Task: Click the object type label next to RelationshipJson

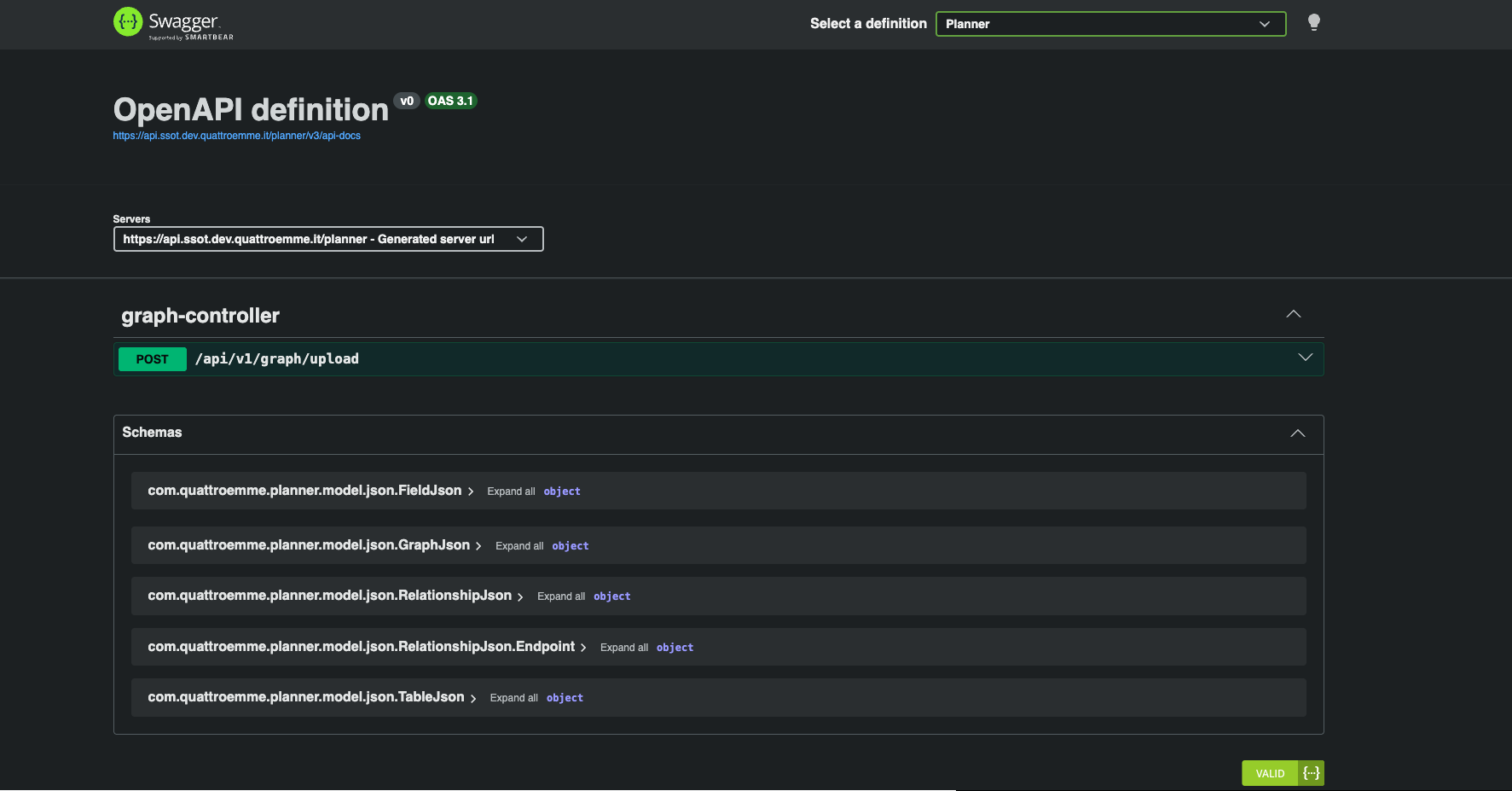Action: coord(611,596)
